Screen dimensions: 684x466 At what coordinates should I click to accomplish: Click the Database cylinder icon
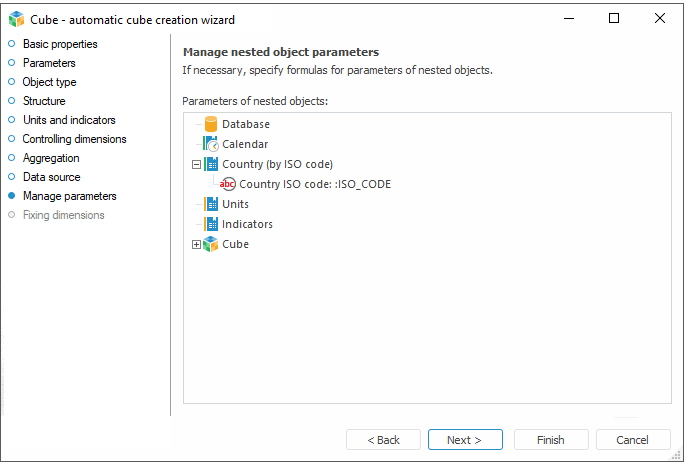[211, 124]
